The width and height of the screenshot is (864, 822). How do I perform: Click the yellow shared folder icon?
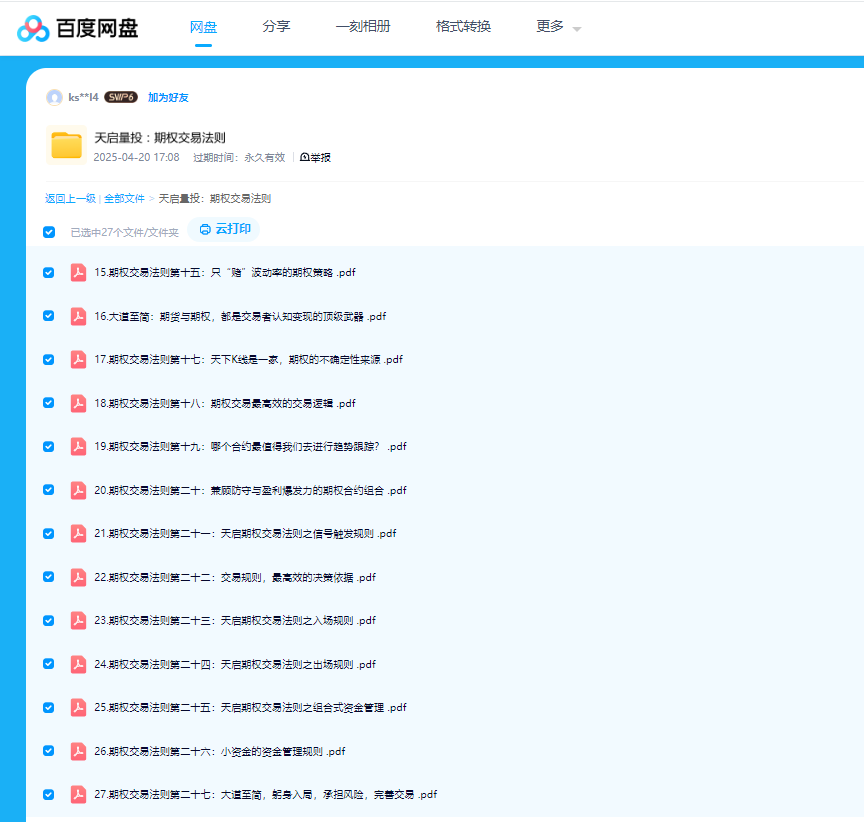point(66,145)
